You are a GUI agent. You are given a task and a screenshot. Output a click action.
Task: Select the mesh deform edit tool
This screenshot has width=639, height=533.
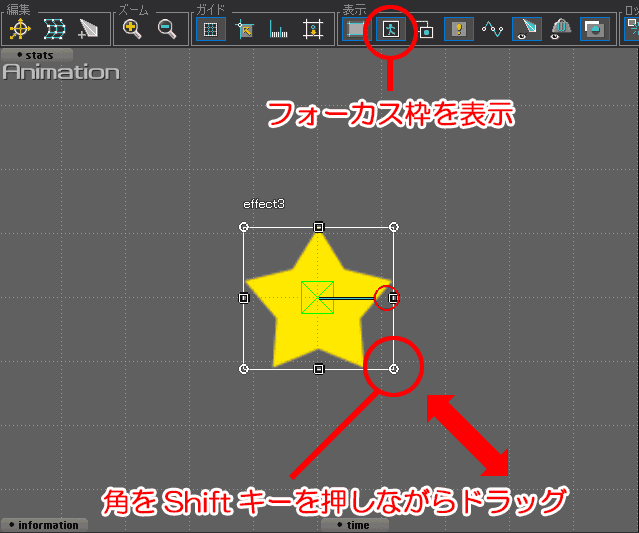pyautogui.click(x=54, y=29)
